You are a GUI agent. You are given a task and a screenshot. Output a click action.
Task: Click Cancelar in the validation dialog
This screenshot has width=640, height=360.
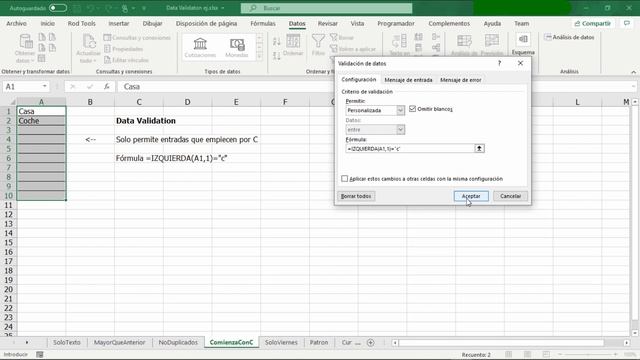[510, 196]
